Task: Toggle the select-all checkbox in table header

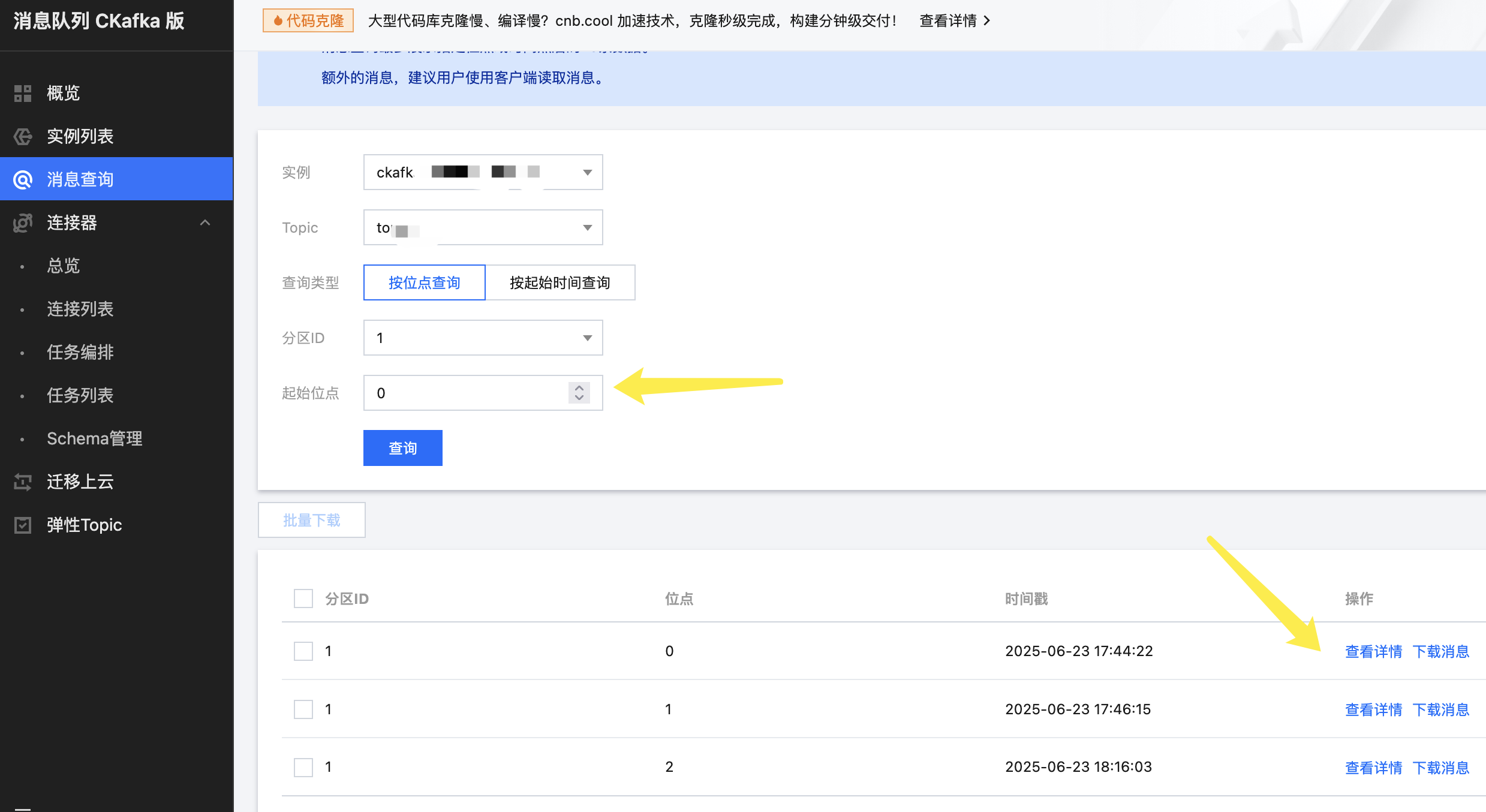Action: 303,599
